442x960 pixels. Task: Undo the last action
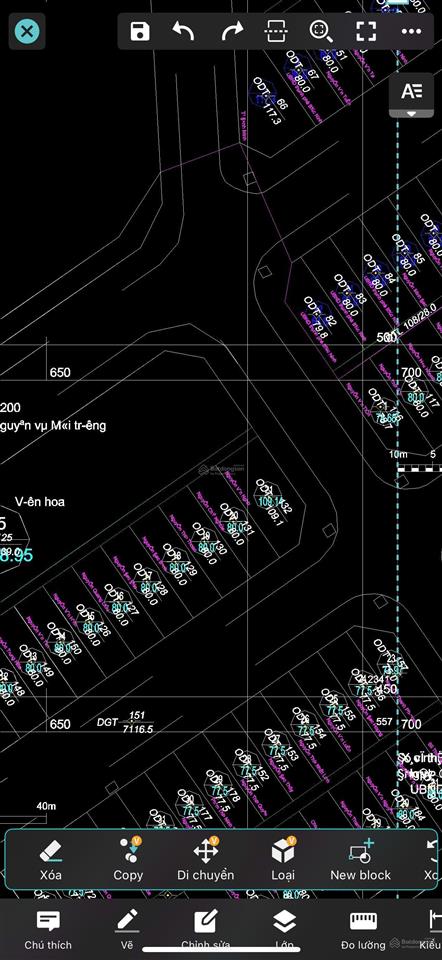pyautogui.click(x=184, y=31)
